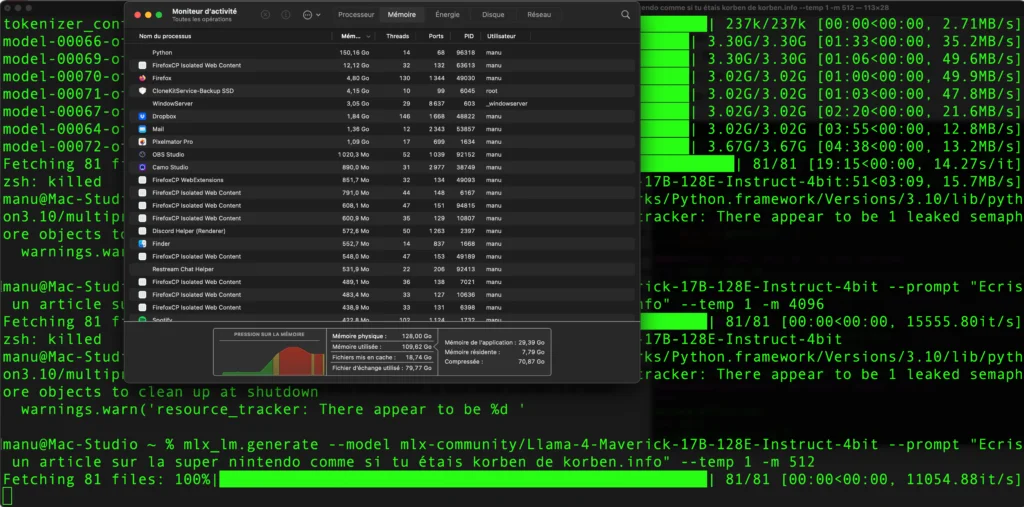Click the Mémoire de l'application entry
Screen dimensions: 1024x507
pos(494,342)
